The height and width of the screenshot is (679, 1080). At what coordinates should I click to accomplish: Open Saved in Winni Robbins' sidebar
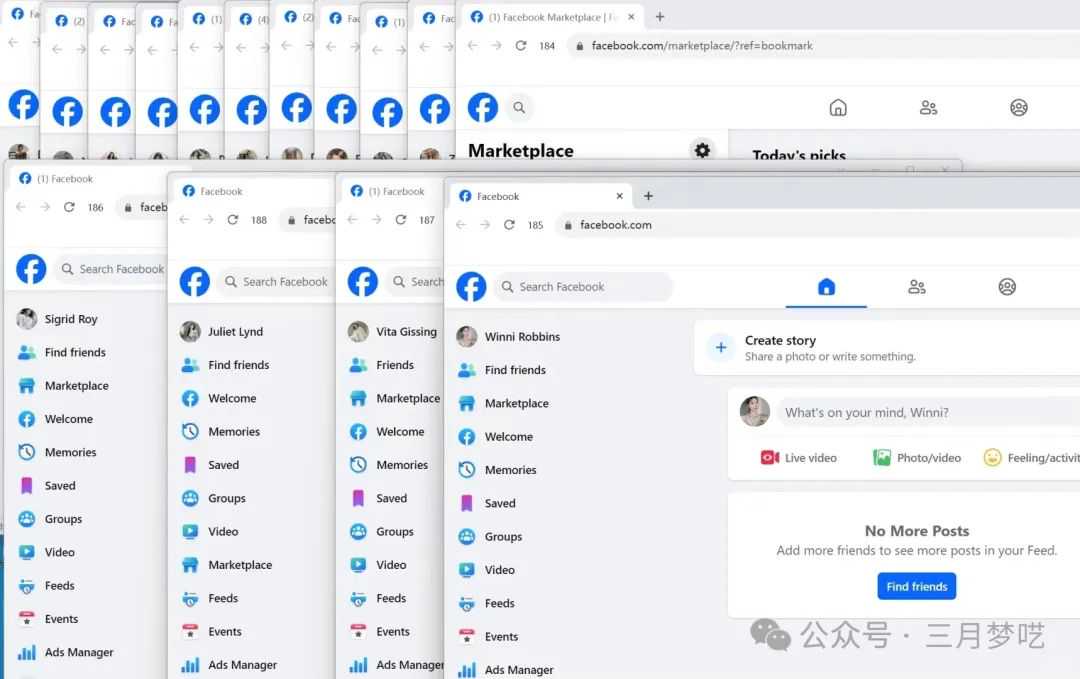[x=486, y=503]
